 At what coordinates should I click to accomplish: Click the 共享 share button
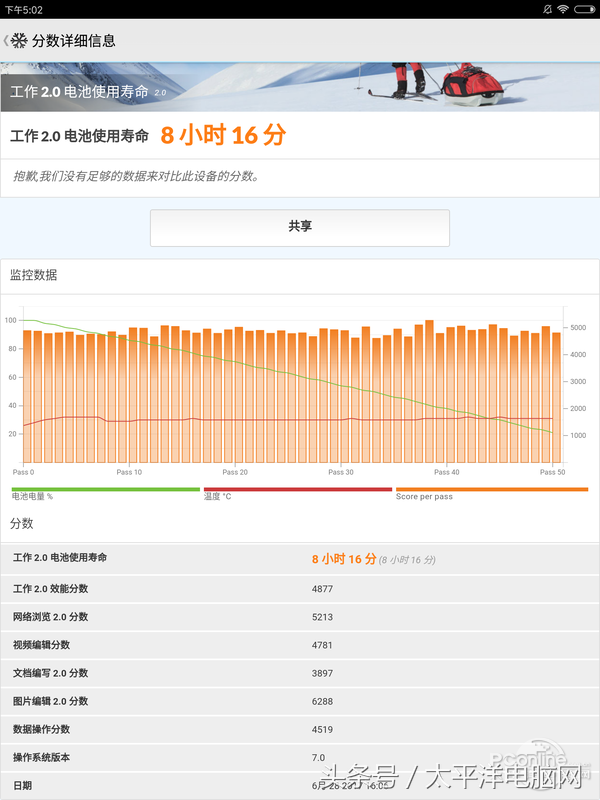(299, 228)
